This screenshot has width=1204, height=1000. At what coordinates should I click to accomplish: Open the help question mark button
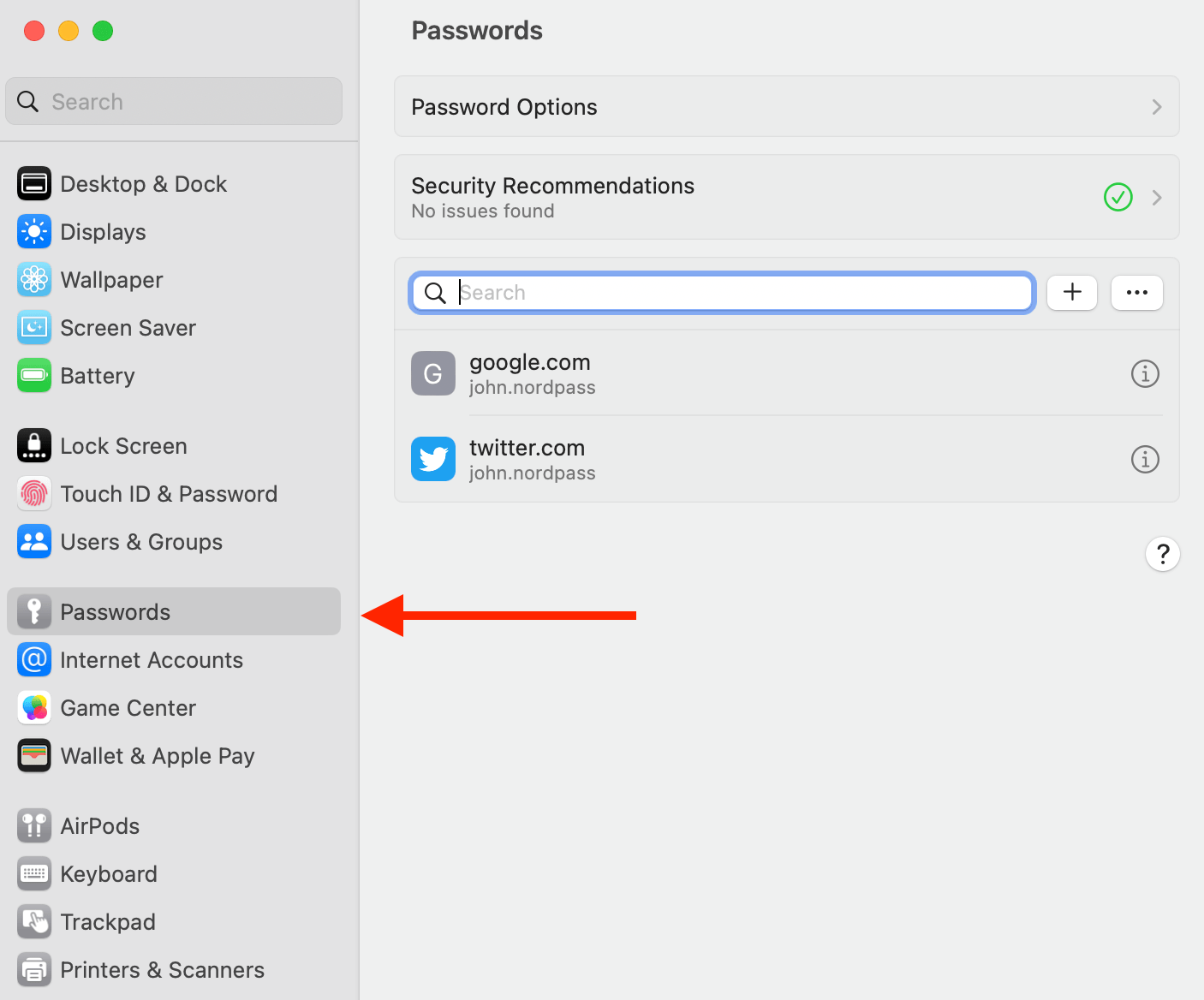tap(1162, 554)
